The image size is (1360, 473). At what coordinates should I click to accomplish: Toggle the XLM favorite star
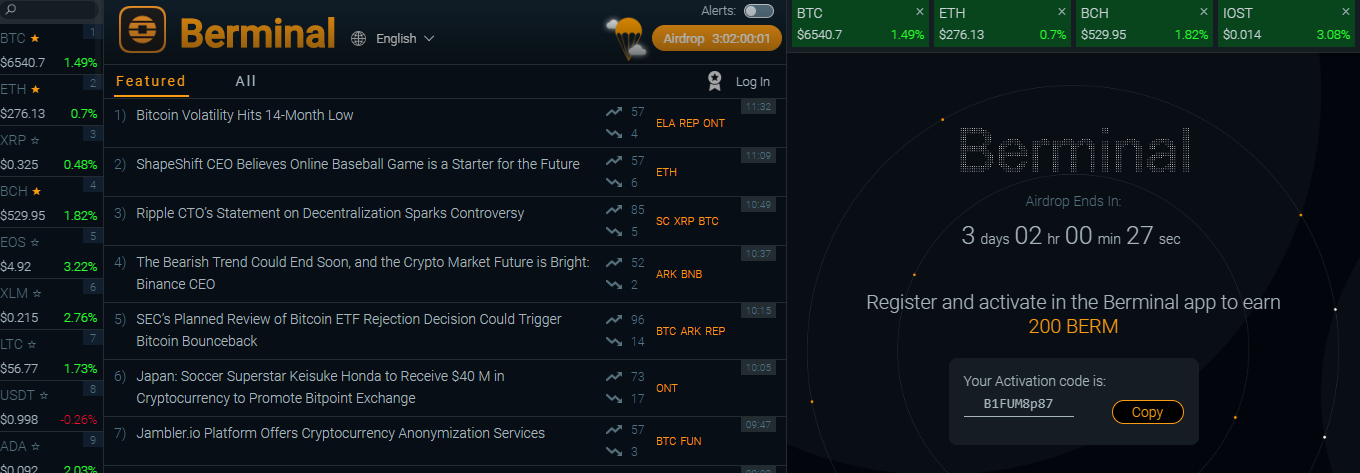[37, 293]
